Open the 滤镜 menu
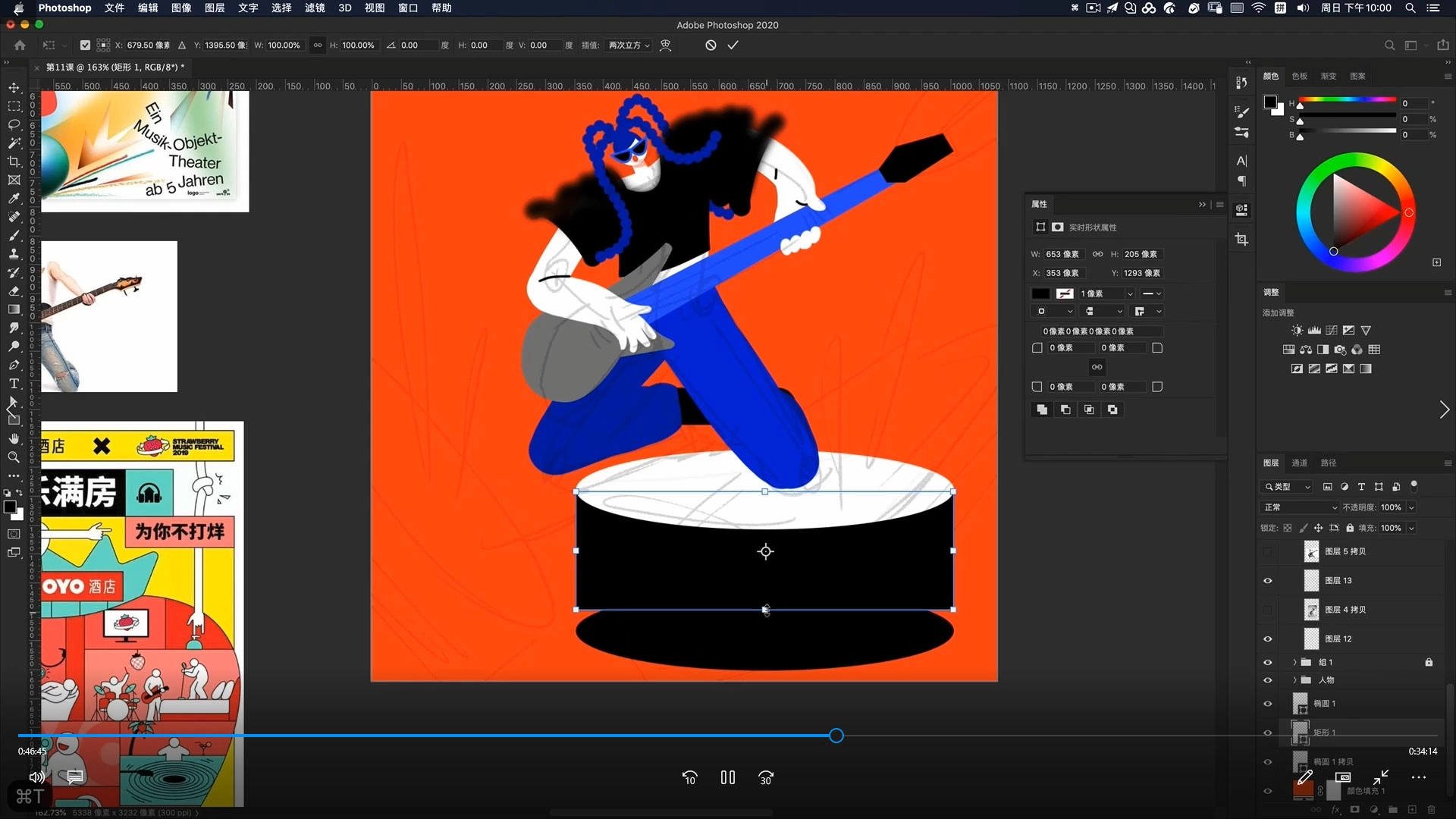This screenshot has height=819, width=1456. pos(315,8)
